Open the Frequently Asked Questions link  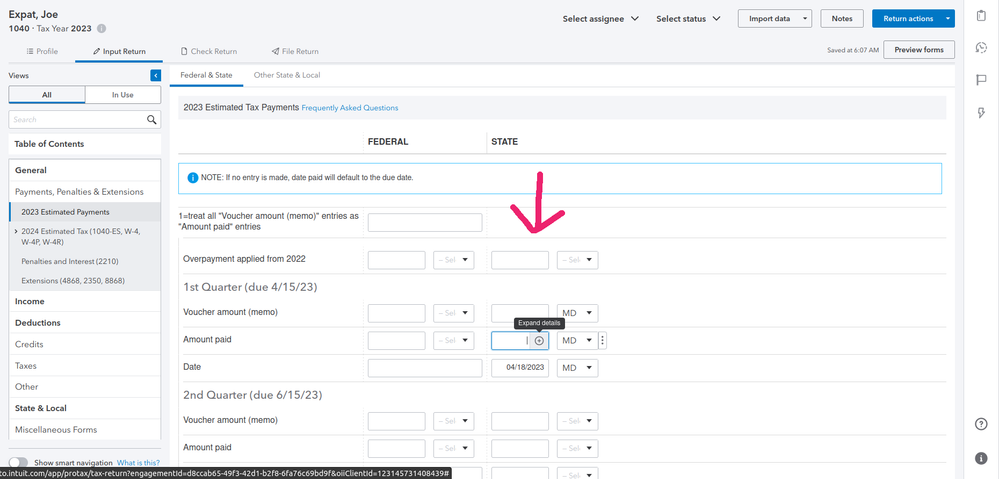(x=350, y=108)
